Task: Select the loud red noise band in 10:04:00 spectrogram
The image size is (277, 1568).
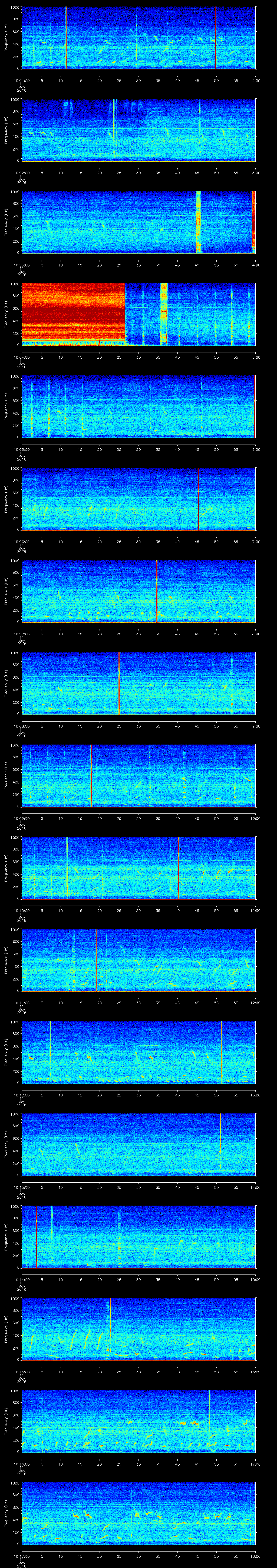Action: tap(73, 314)
